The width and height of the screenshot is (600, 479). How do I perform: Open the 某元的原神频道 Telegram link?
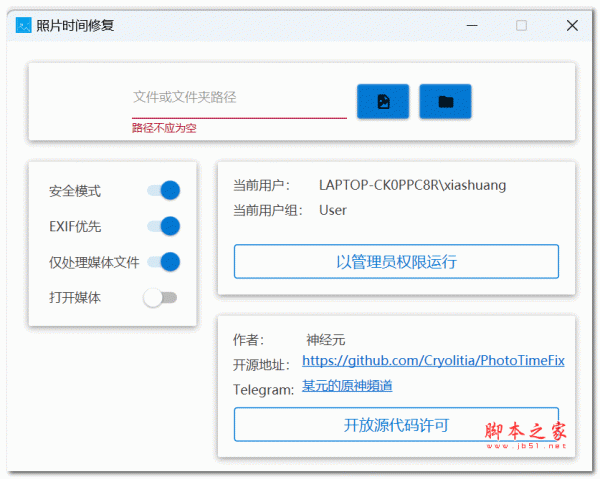(x=347, y=386)
